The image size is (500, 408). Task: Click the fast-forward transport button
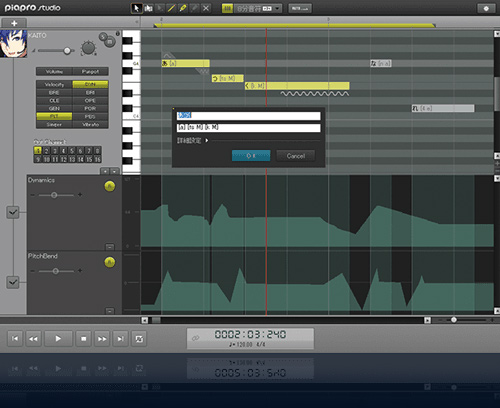[x=102, y=339]
